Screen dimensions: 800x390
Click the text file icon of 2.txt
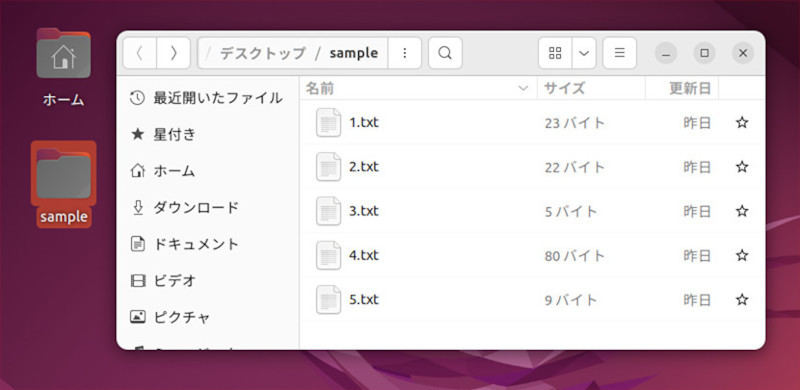(329, 167)
